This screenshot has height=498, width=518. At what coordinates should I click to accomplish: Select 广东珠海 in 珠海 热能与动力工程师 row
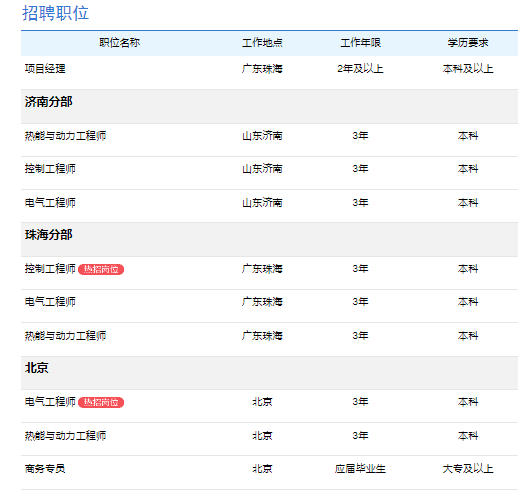pos(262,336)
